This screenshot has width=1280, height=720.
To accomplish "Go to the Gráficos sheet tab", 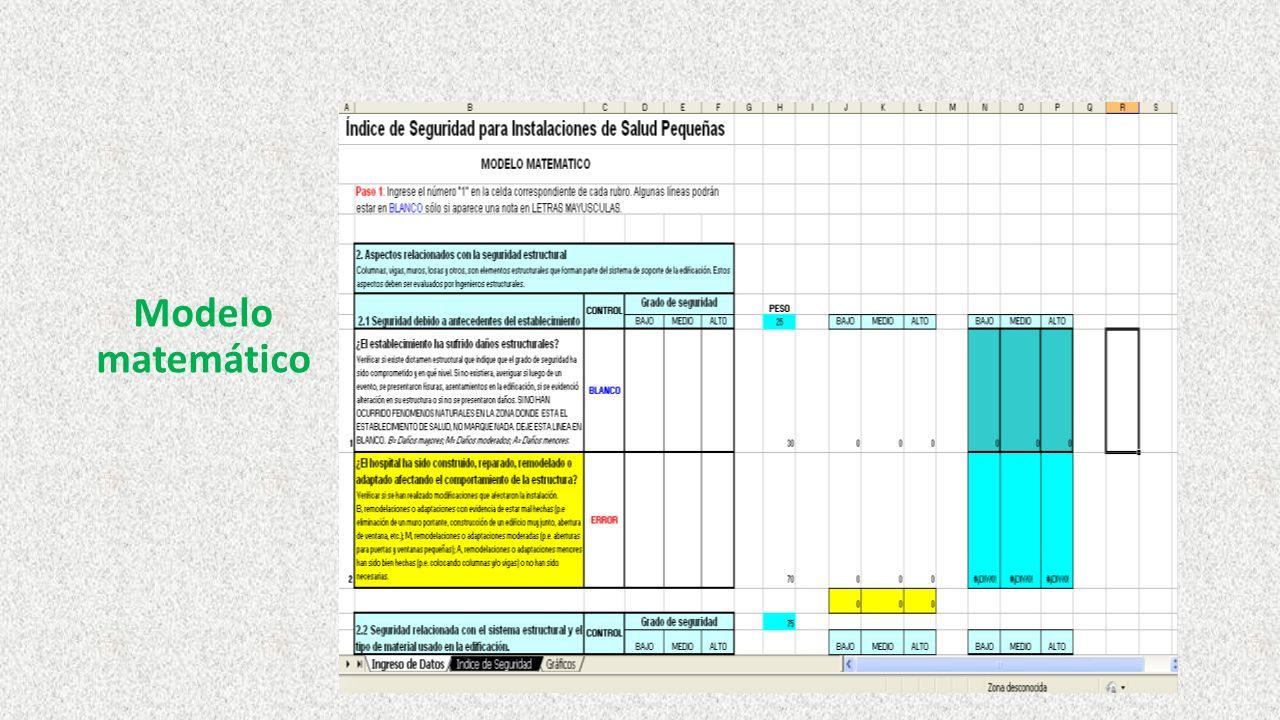I will click(561, 664).
